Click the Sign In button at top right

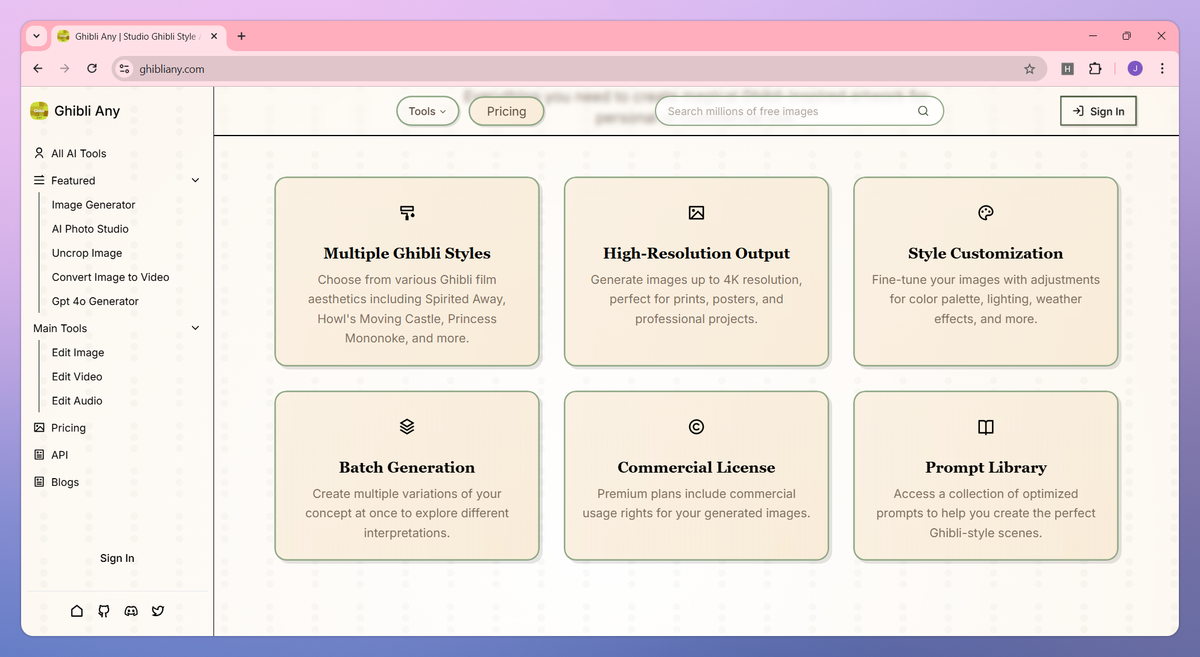click(x=1098, y=111)
